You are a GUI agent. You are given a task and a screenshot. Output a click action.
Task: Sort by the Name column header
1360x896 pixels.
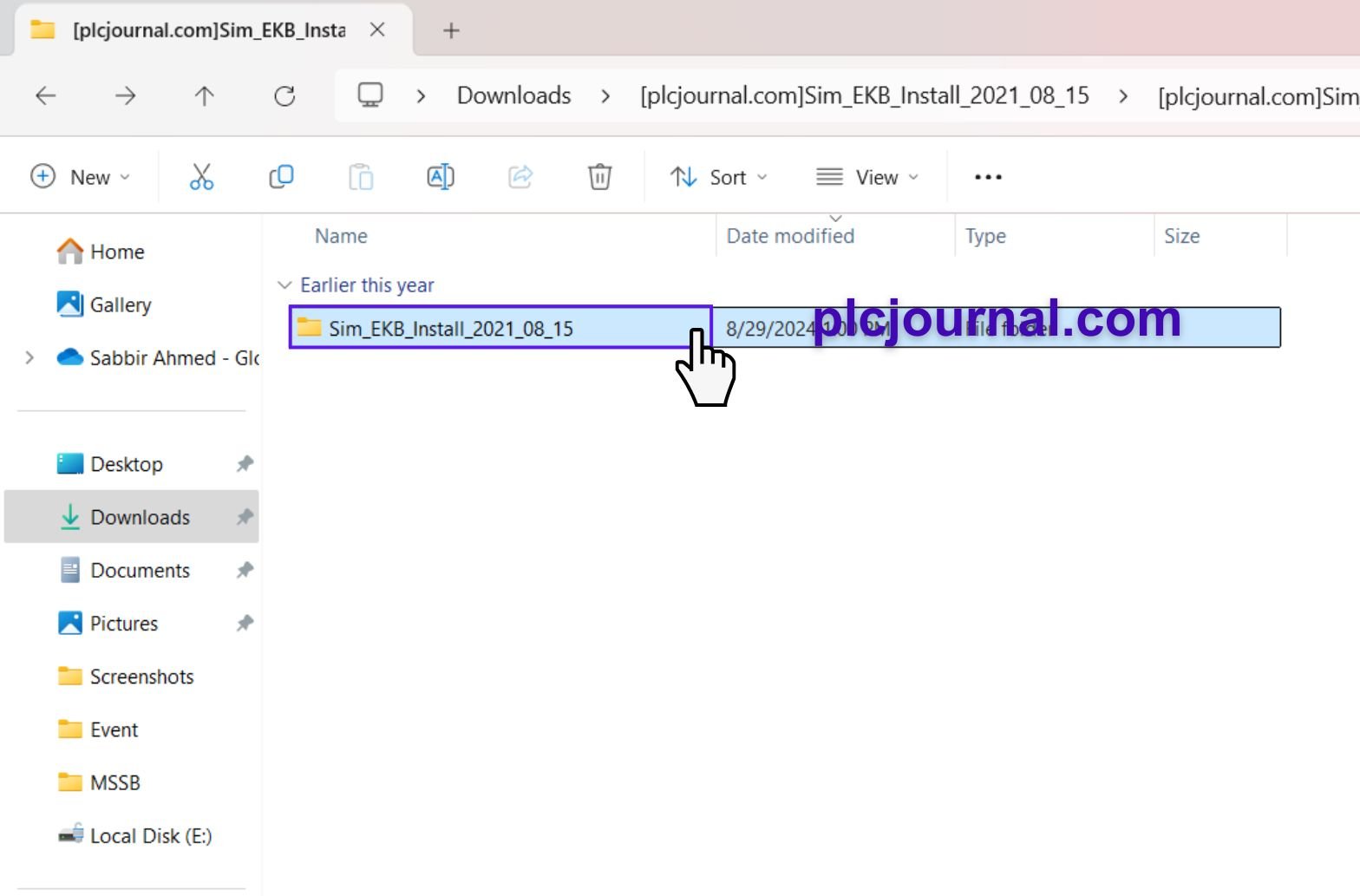(x=341, y=236)
